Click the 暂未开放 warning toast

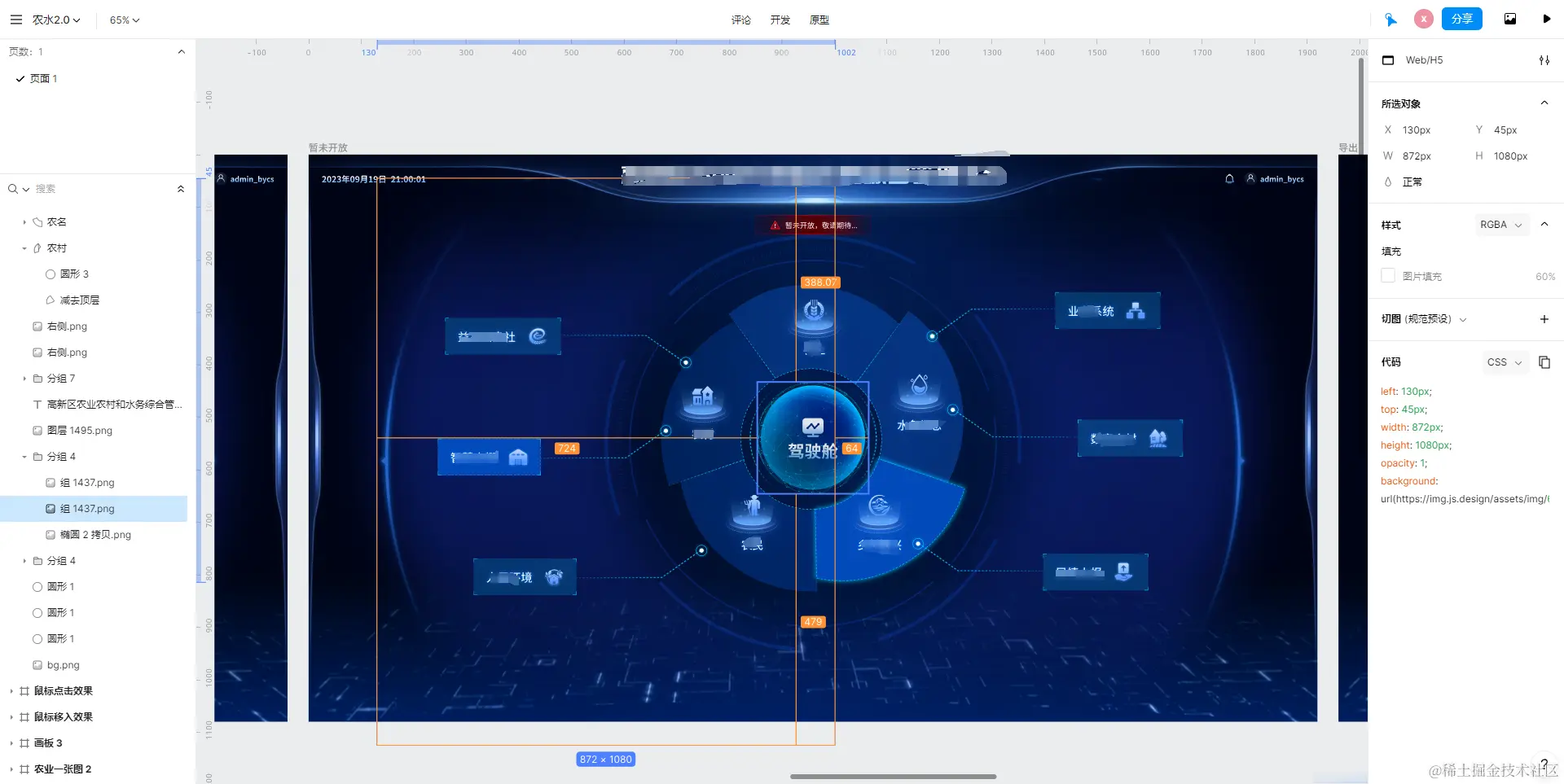point(812,226)
